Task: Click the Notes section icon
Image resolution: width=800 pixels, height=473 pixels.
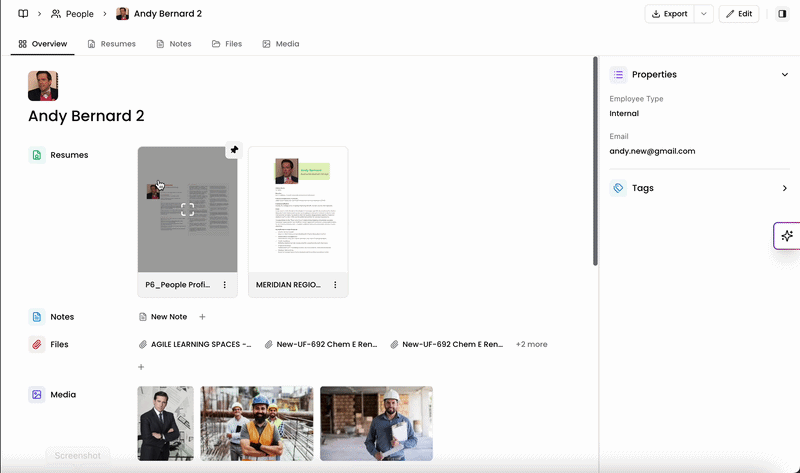Action: click(x=37, y=317)
